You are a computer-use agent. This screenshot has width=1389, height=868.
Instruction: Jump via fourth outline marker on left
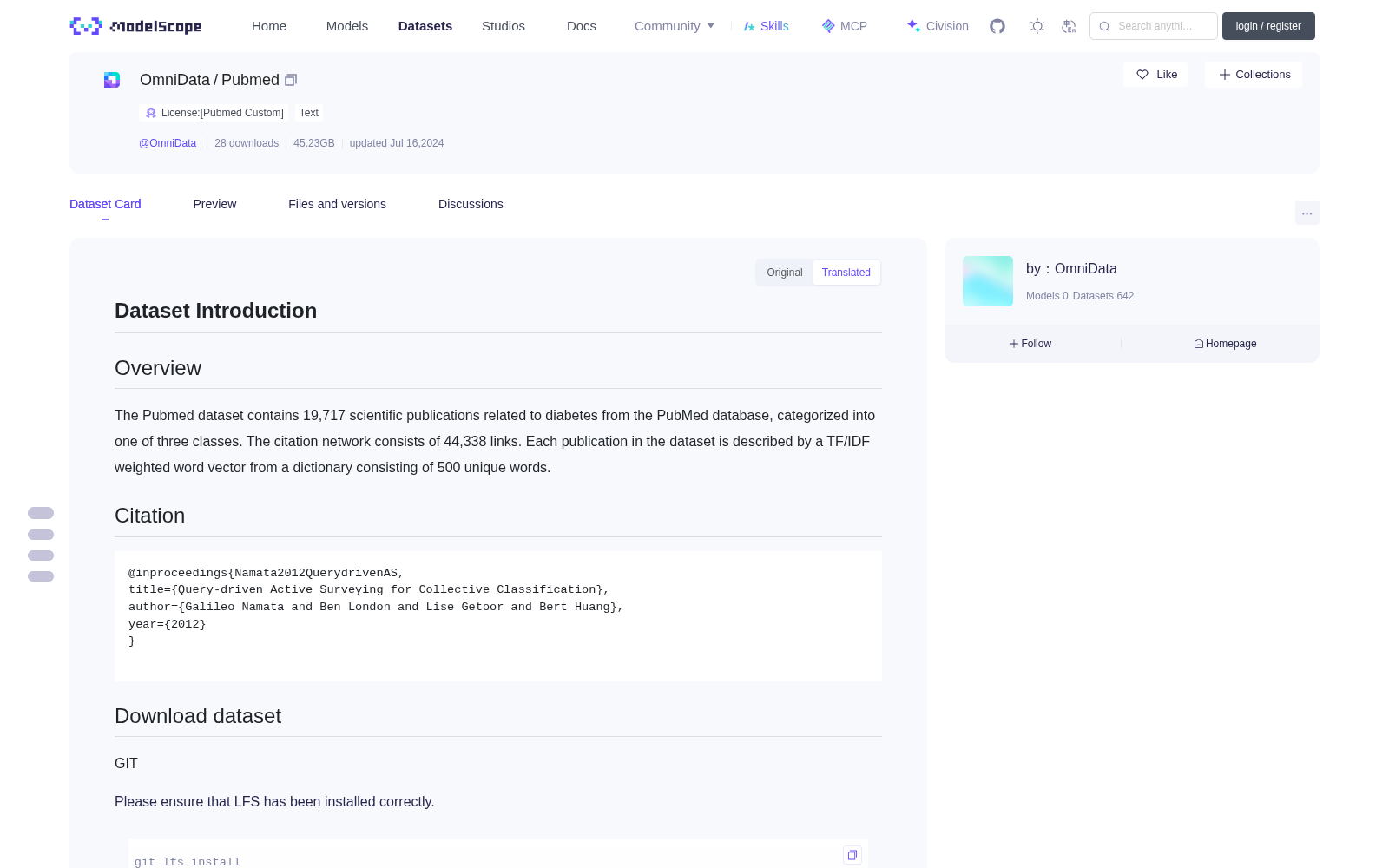click(x=41, y=576)
